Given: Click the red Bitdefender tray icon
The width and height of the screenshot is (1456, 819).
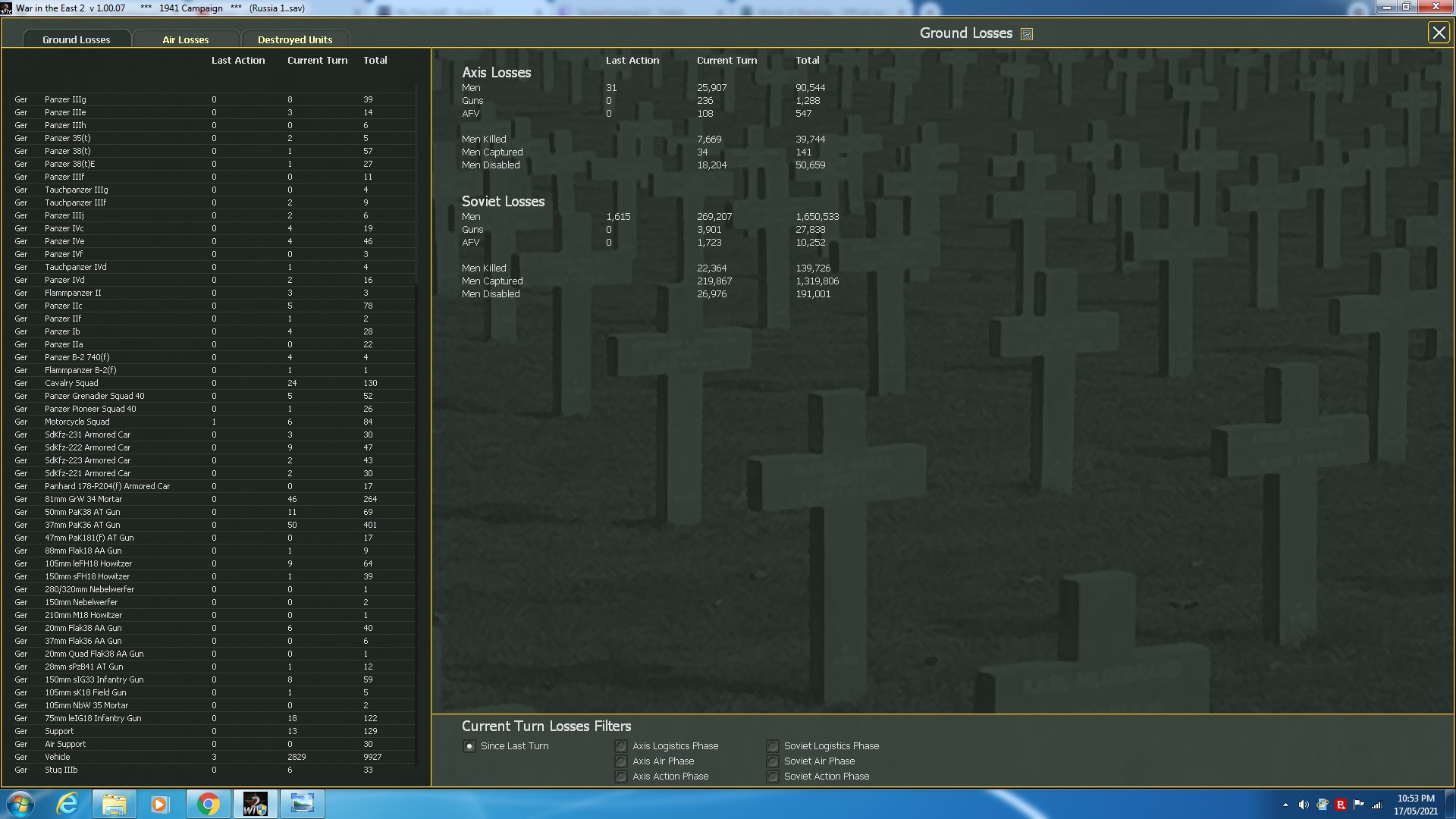Looking at the screenshot, I should click(x=1340, y=805).
